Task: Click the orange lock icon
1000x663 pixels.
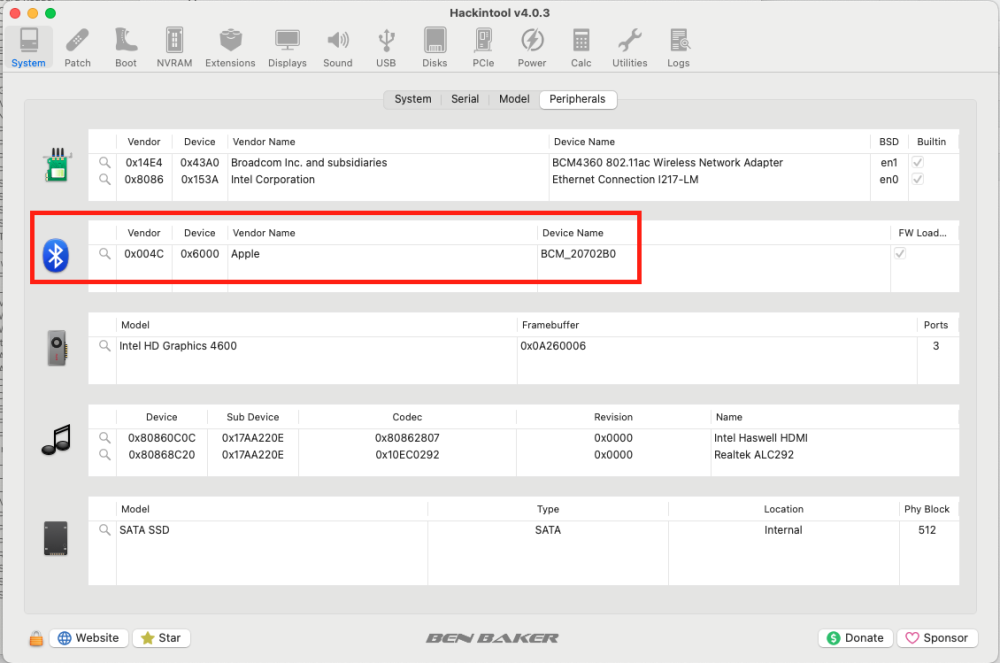Action: pos(36,638)
